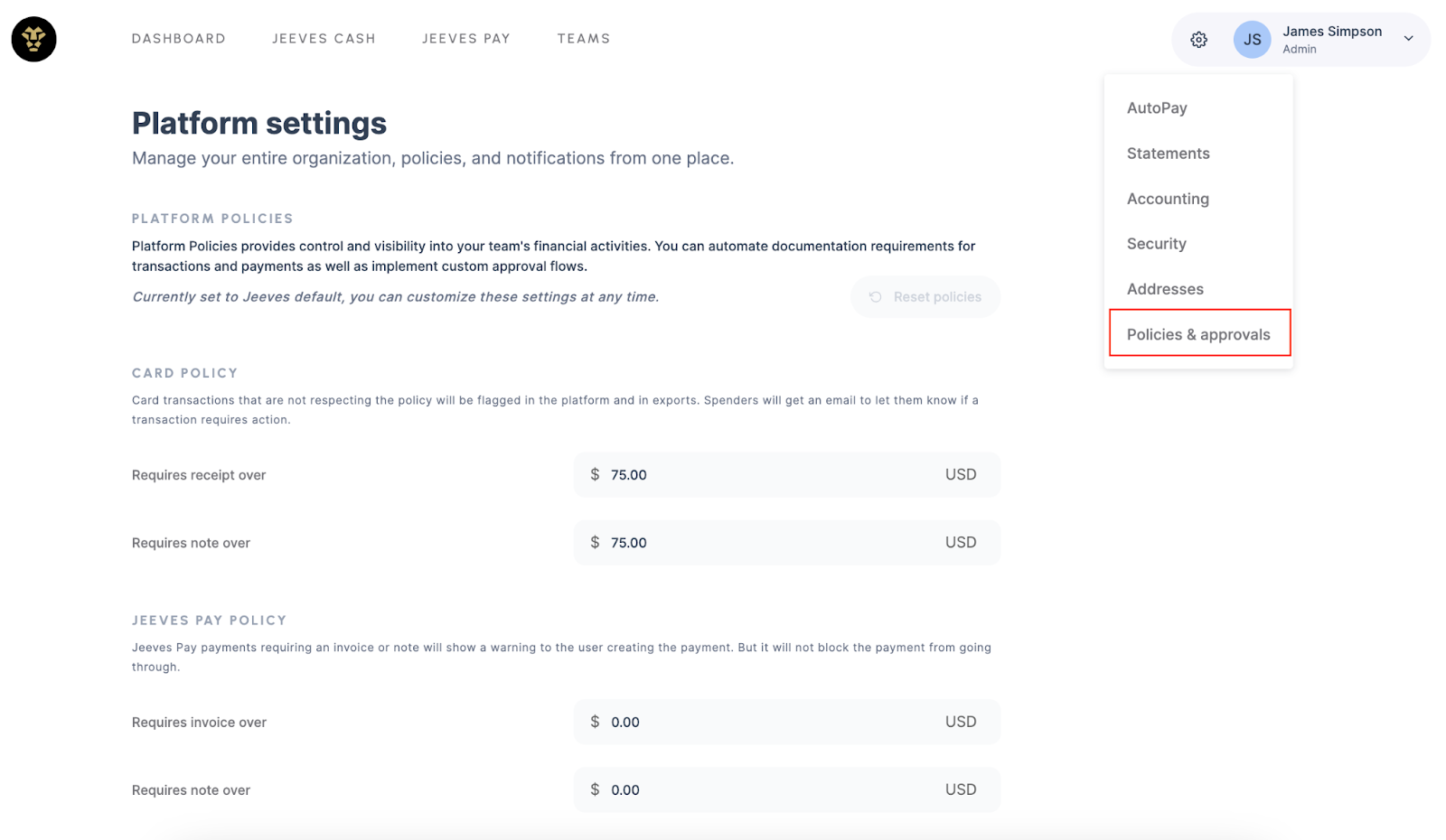This screenshot has height=840, width=1446.
Task: Navigate to the Dashboard tab
Action: [x=178, y=38]
